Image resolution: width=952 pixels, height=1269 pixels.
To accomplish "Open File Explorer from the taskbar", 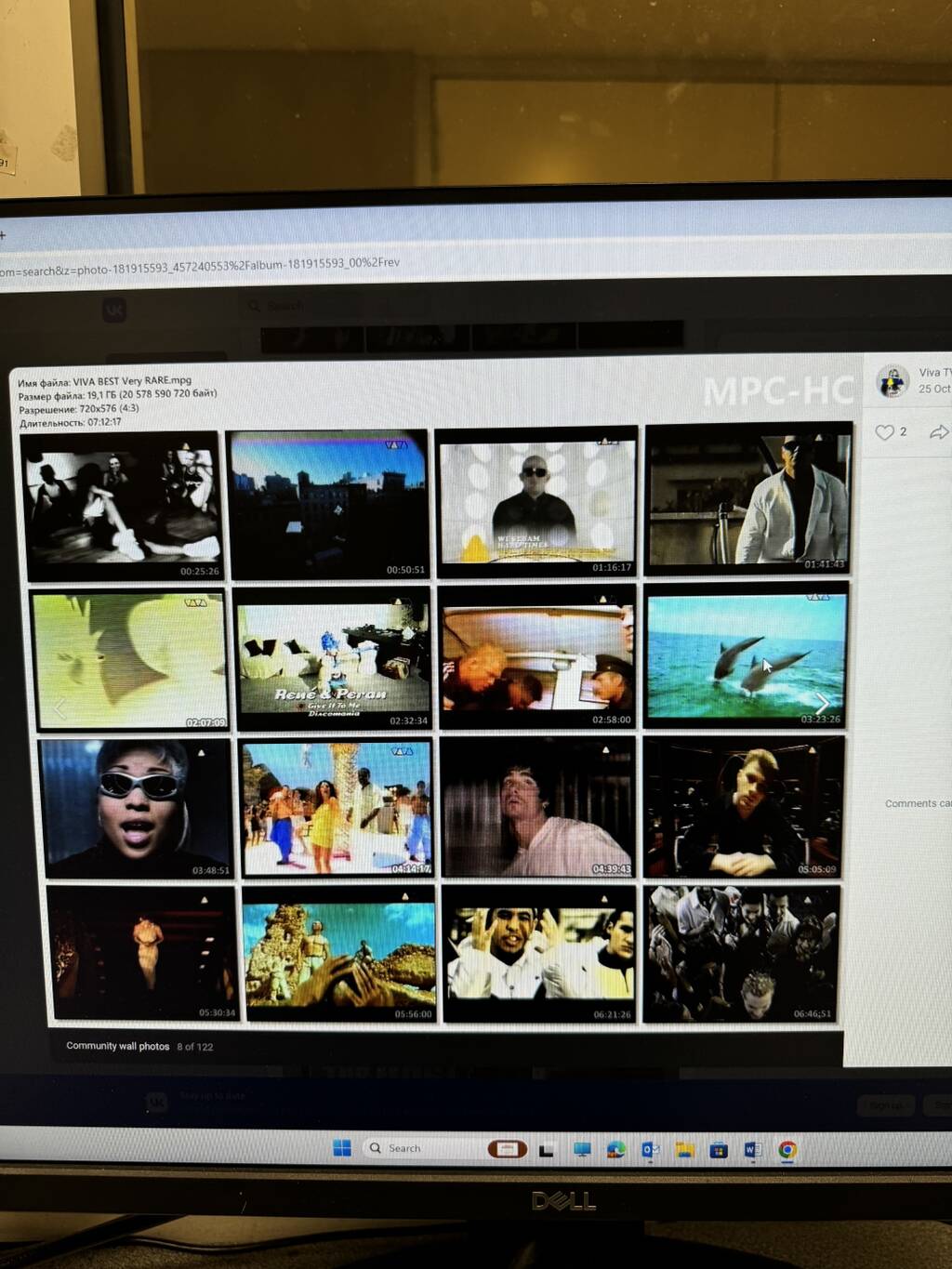I will pyautogui.click(x=684, y=1150).
